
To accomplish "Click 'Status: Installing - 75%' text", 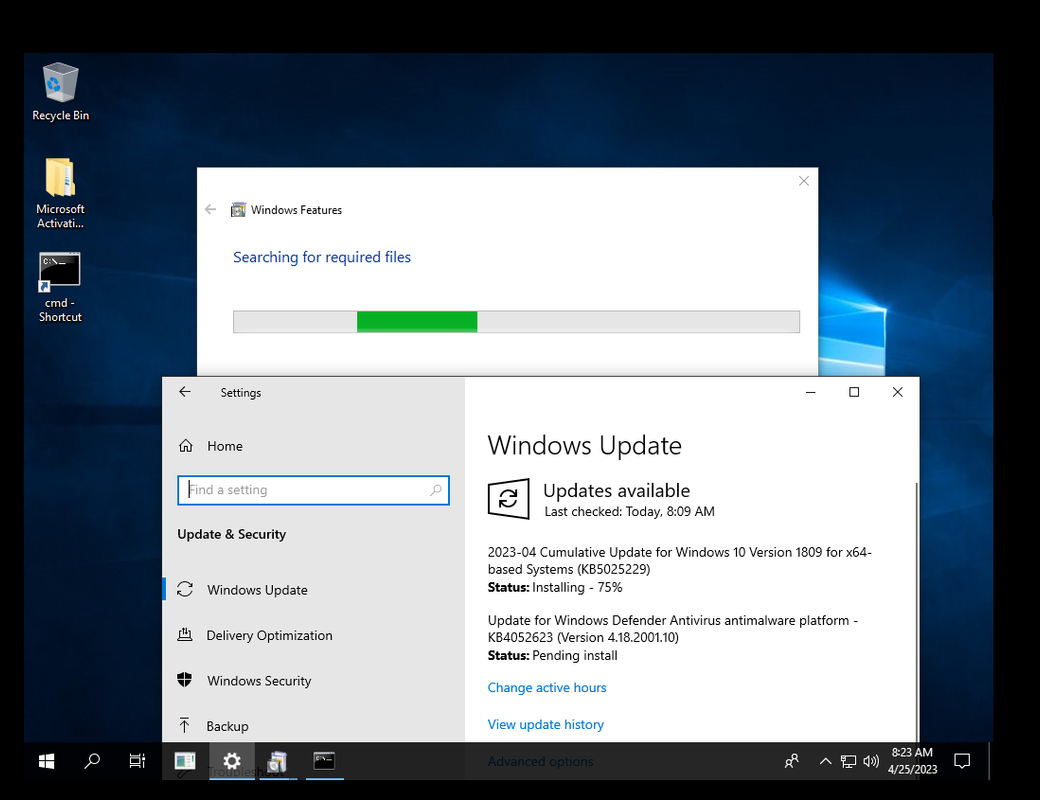I will (x=555, y=587).
